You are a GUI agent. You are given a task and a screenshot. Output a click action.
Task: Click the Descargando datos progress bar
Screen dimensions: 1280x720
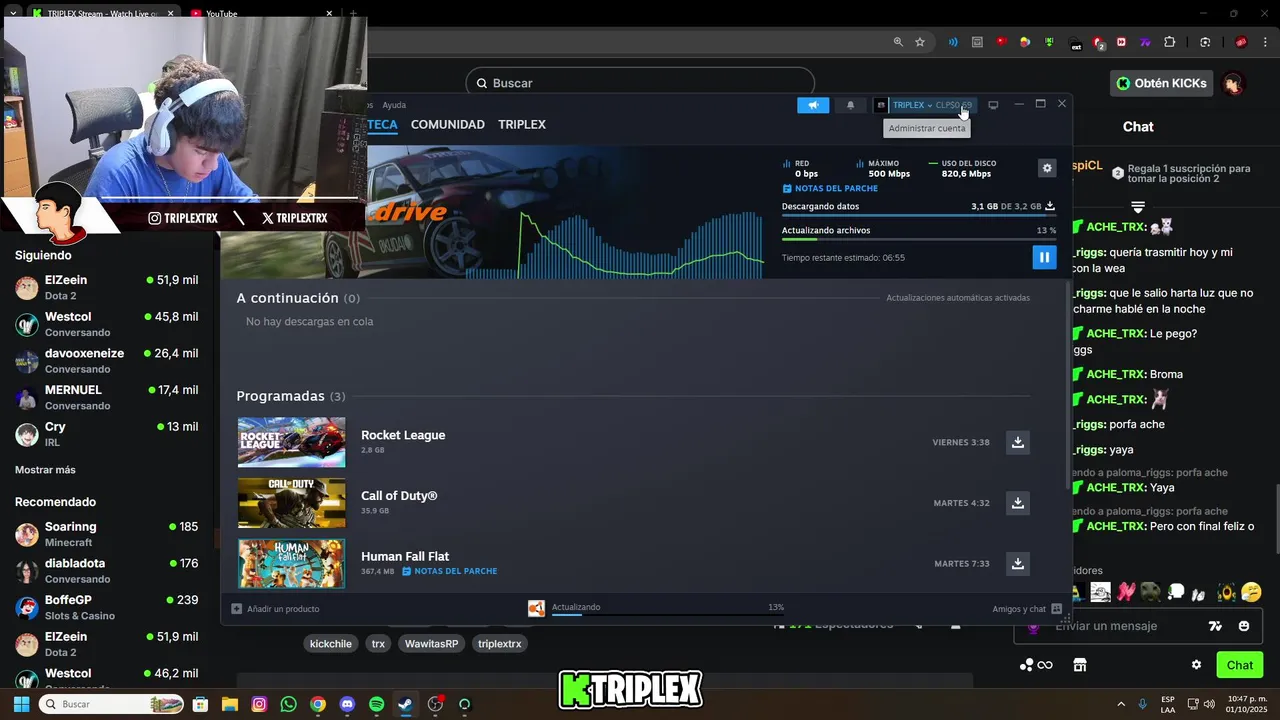(x=918, y=215)
